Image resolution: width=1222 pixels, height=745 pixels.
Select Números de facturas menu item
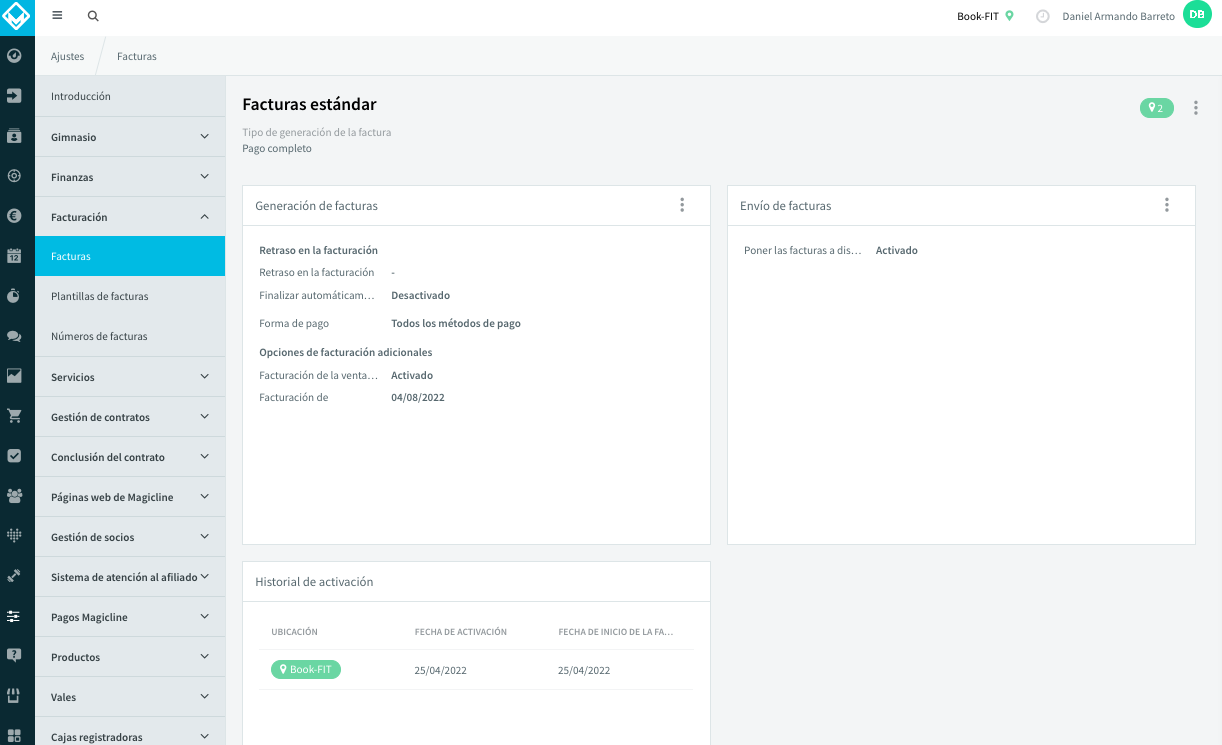click(130, 336)
